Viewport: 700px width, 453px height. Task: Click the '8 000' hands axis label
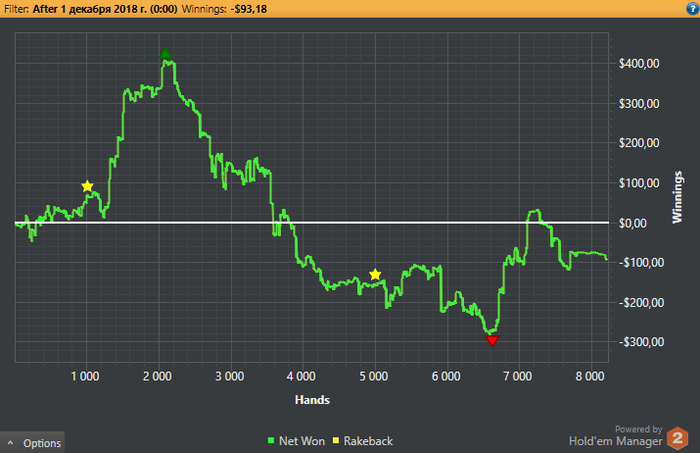click(x=590, y=376)
